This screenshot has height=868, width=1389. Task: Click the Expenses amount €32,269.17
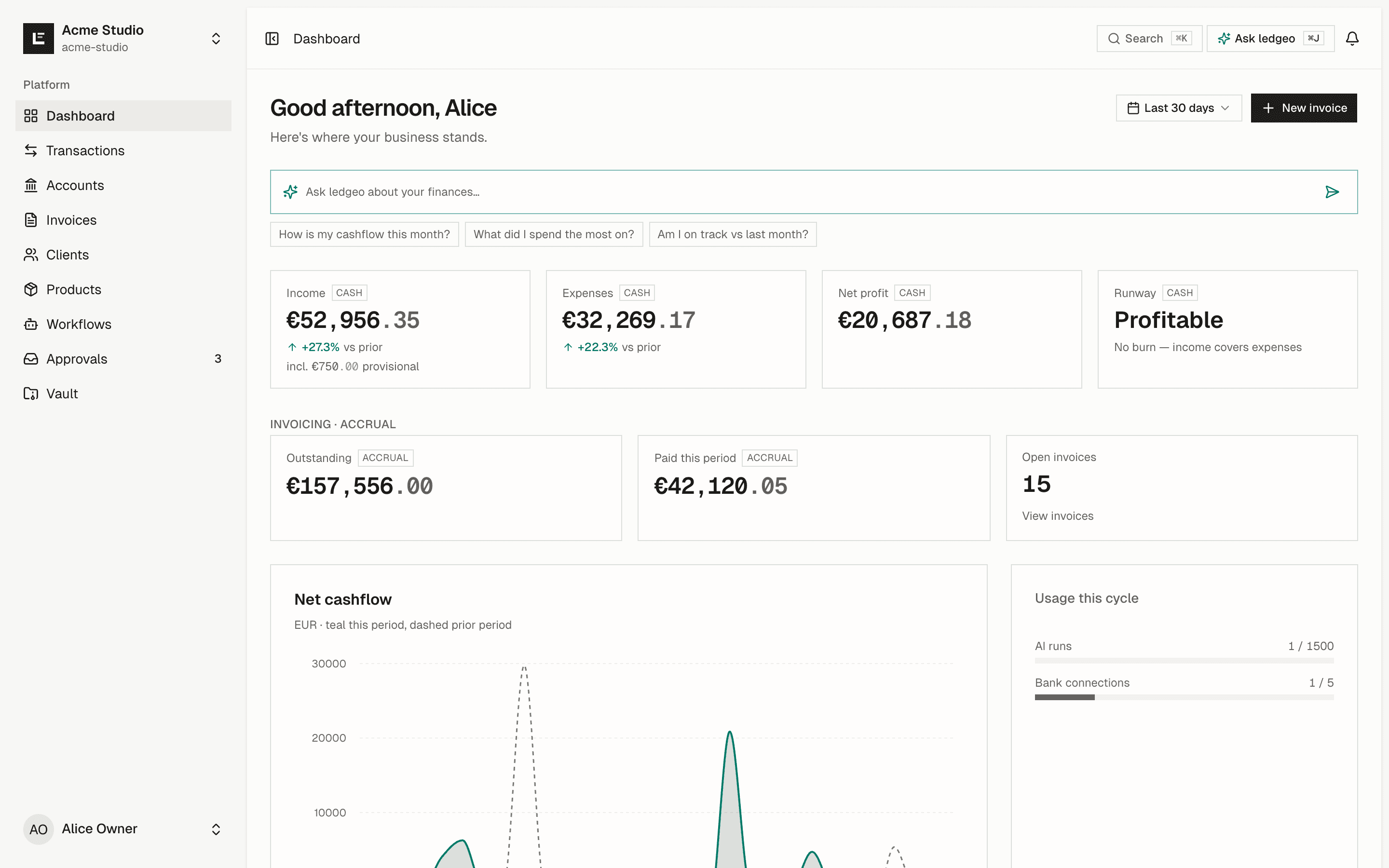click(628, 320)
